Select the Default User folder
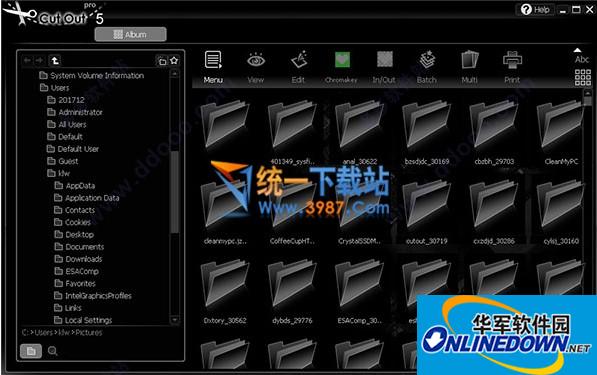The image size is (597, 375). pos(73,148)
